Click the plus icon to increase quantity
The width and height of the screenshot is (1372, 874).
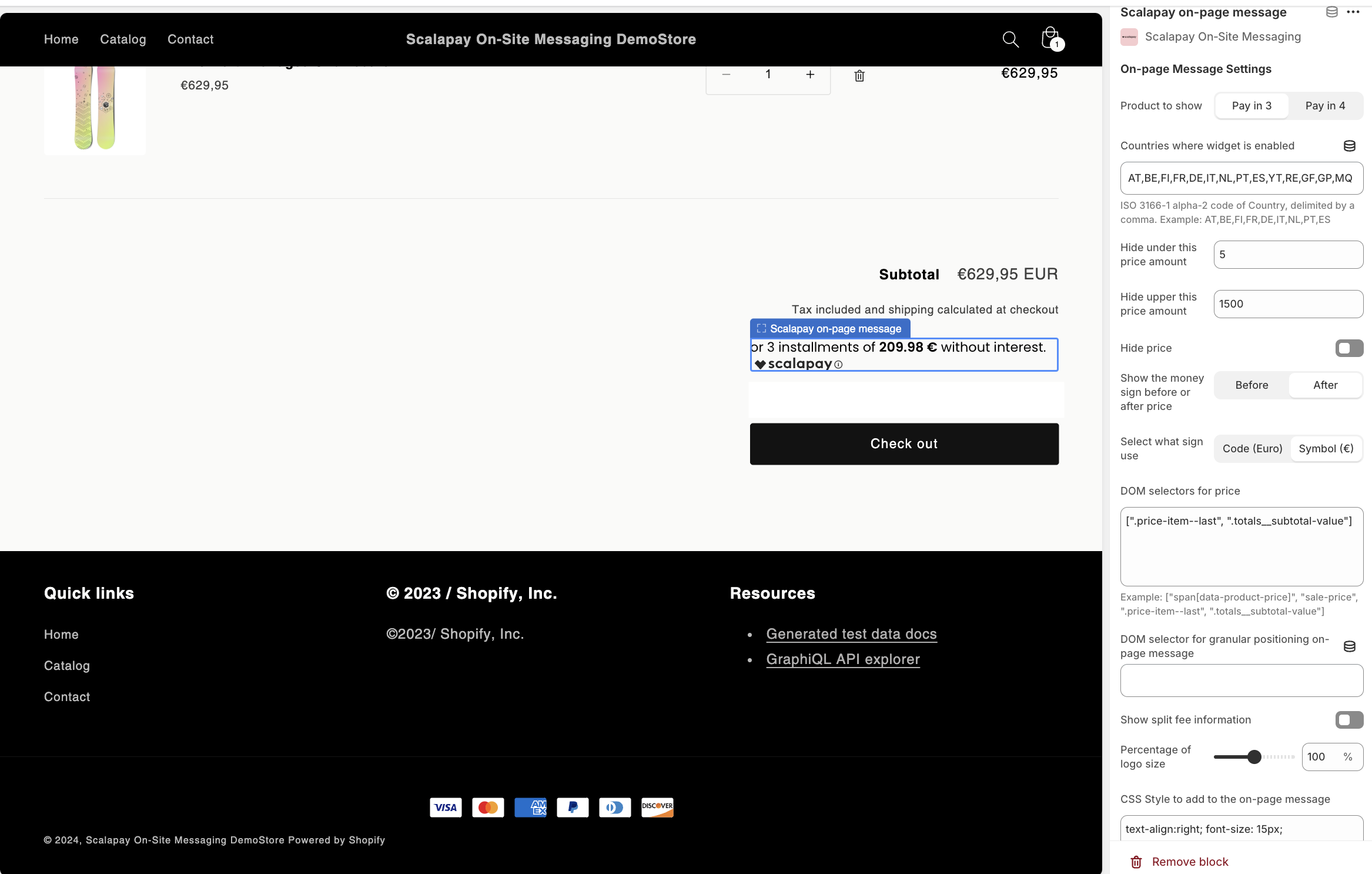pos(809,75)
